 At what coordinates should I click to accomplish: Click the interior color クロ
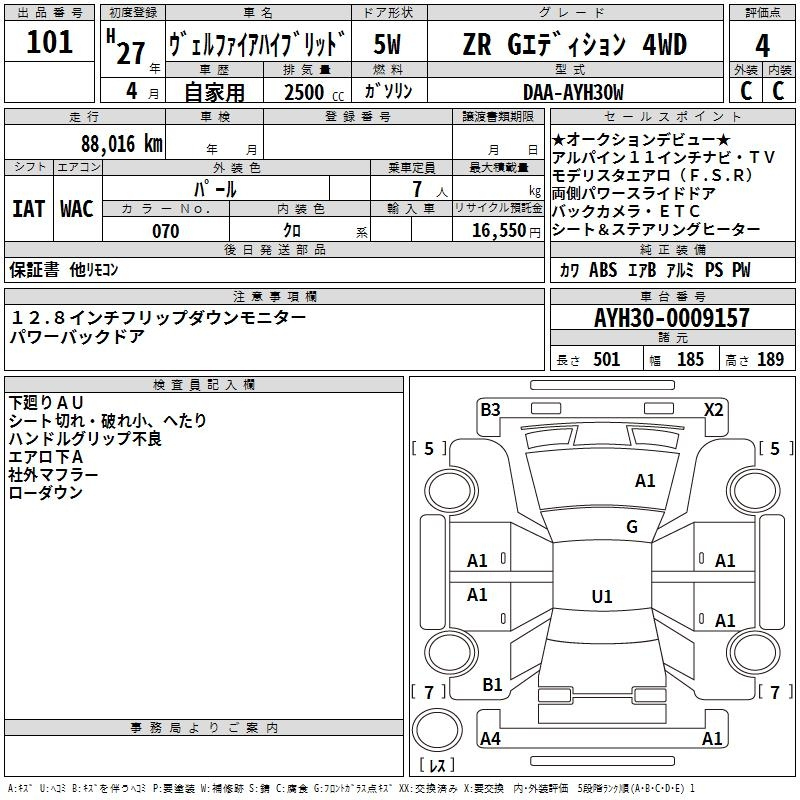click(291, 231)
